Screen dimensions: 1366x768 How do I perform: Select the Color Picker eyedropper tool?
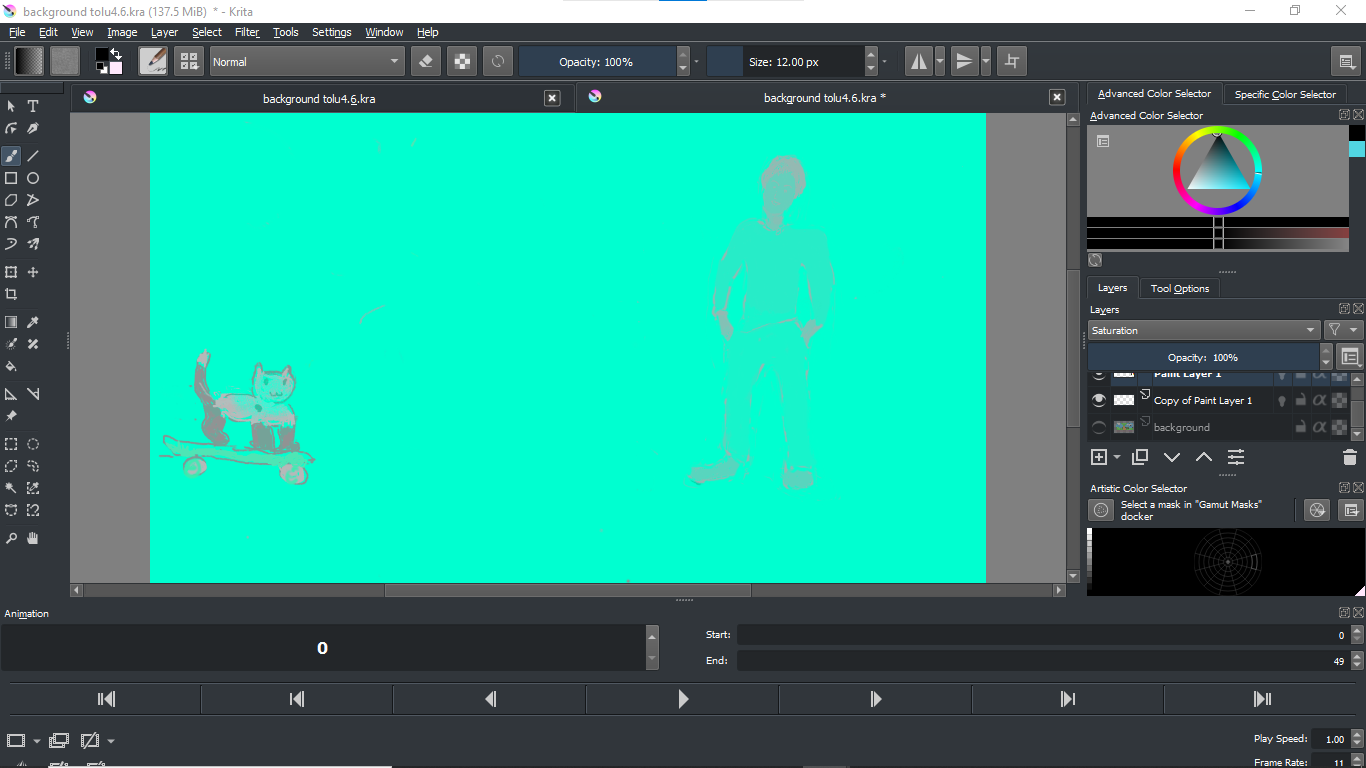point(33,322)
